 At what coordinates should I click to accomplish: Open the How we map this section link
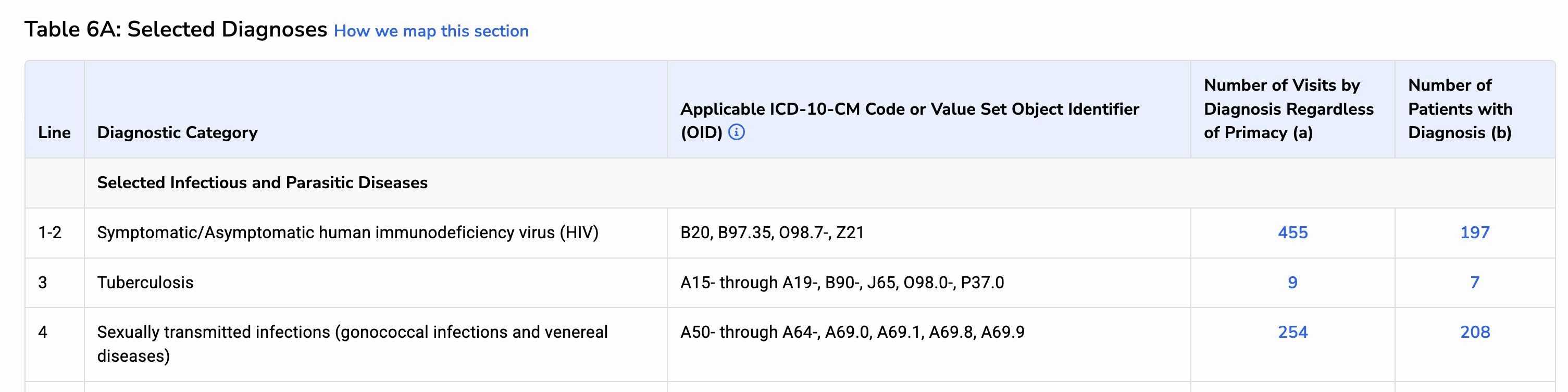click(430, 31)
